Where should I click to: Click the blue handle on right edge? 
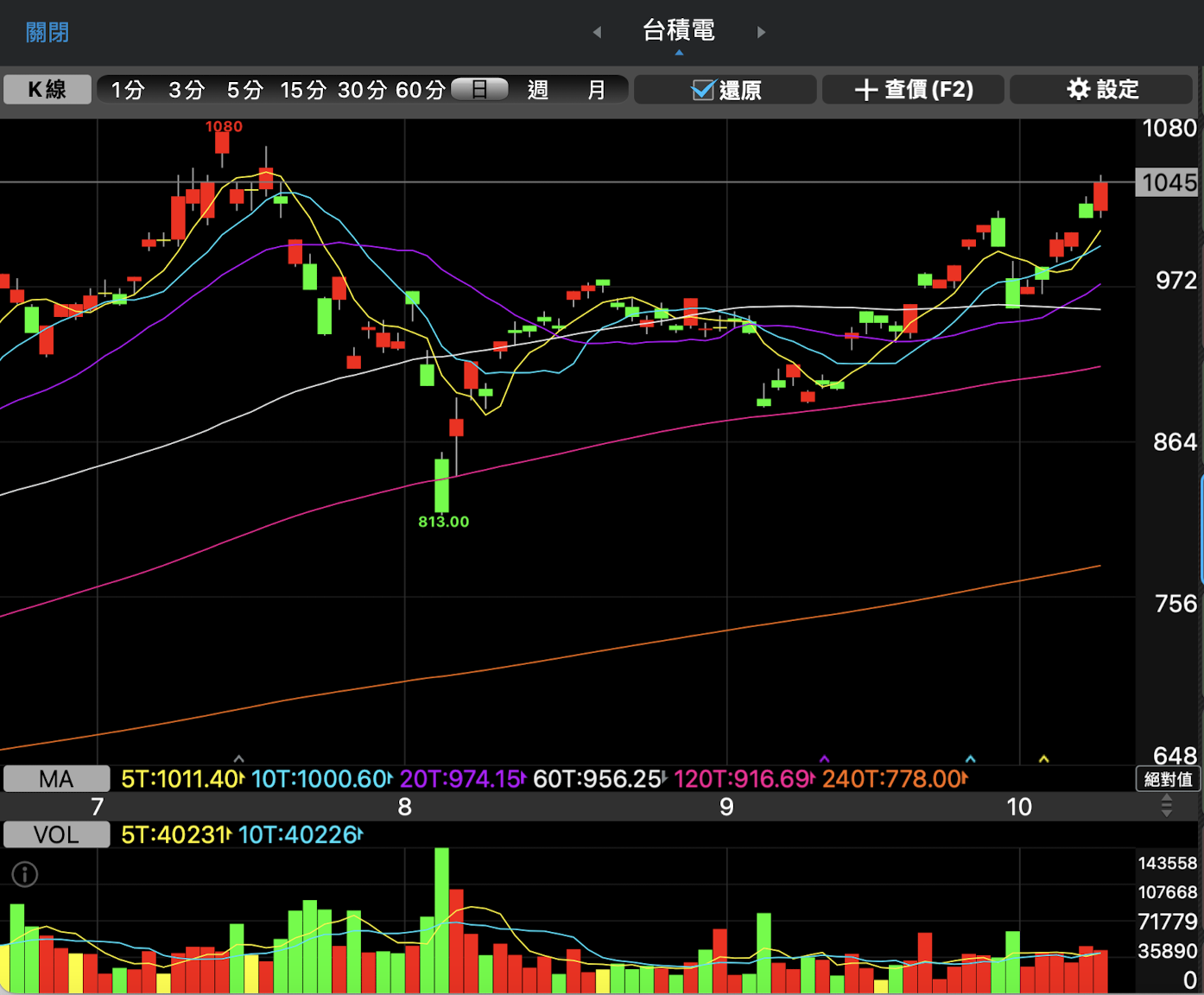1201,529
